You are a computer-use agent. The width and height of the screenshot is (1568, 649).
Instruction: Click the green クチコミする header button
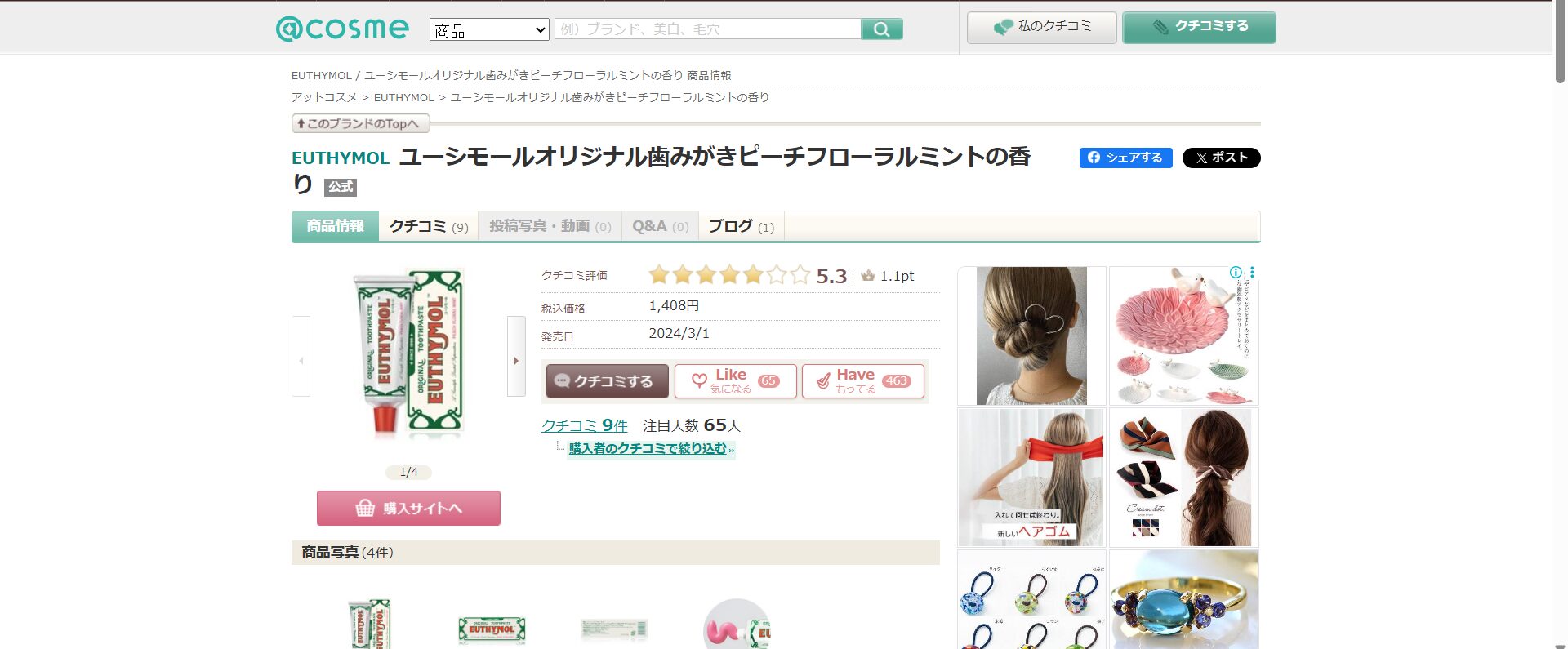coord(1199,27)
